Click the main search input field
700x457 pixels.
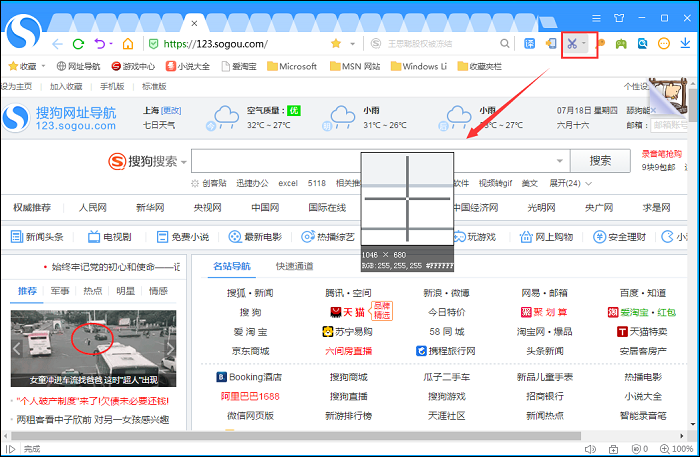click(x=380, y=161)
